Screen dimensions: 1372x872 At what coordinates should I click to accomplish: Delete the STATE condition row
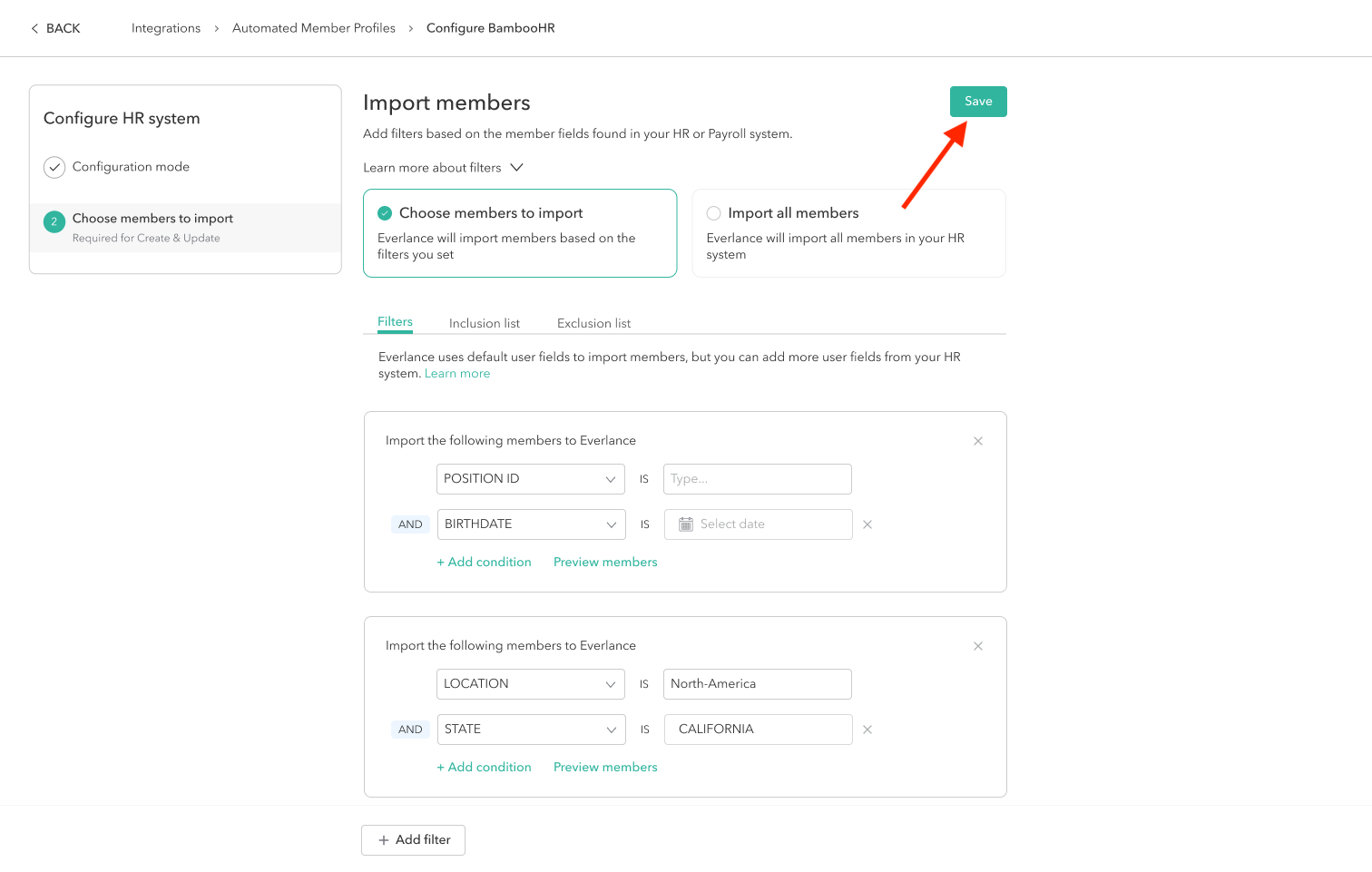(x=867, y=730)
